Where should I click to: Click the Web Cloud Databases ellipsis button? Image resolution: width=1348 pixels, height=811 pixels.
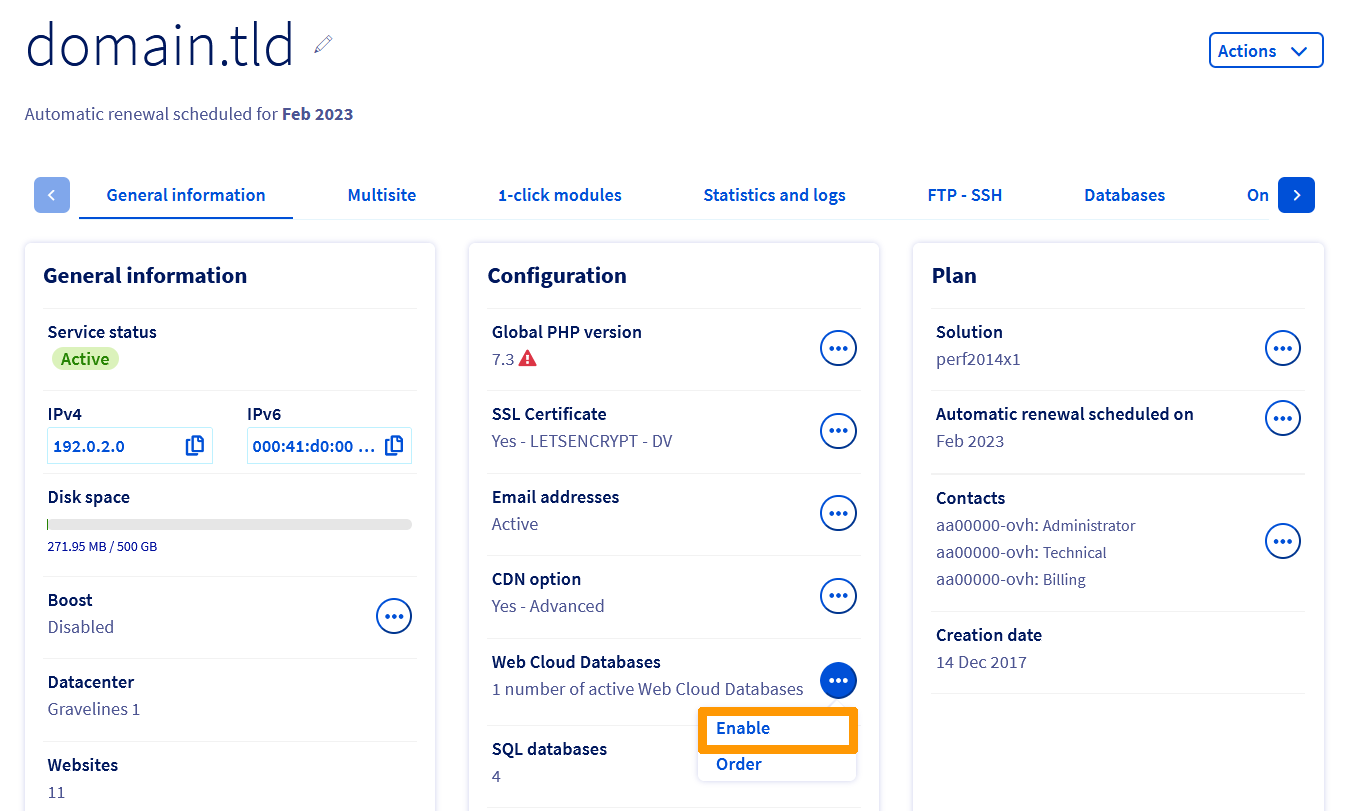click(838, 680)
